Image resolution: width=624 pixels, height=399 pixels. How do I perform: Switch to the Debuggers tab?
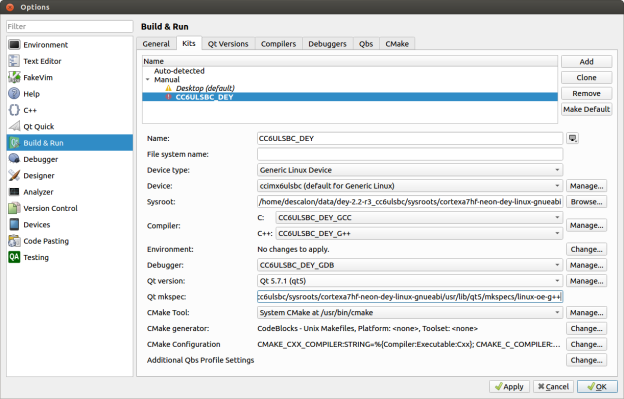[x=328, y=44]
